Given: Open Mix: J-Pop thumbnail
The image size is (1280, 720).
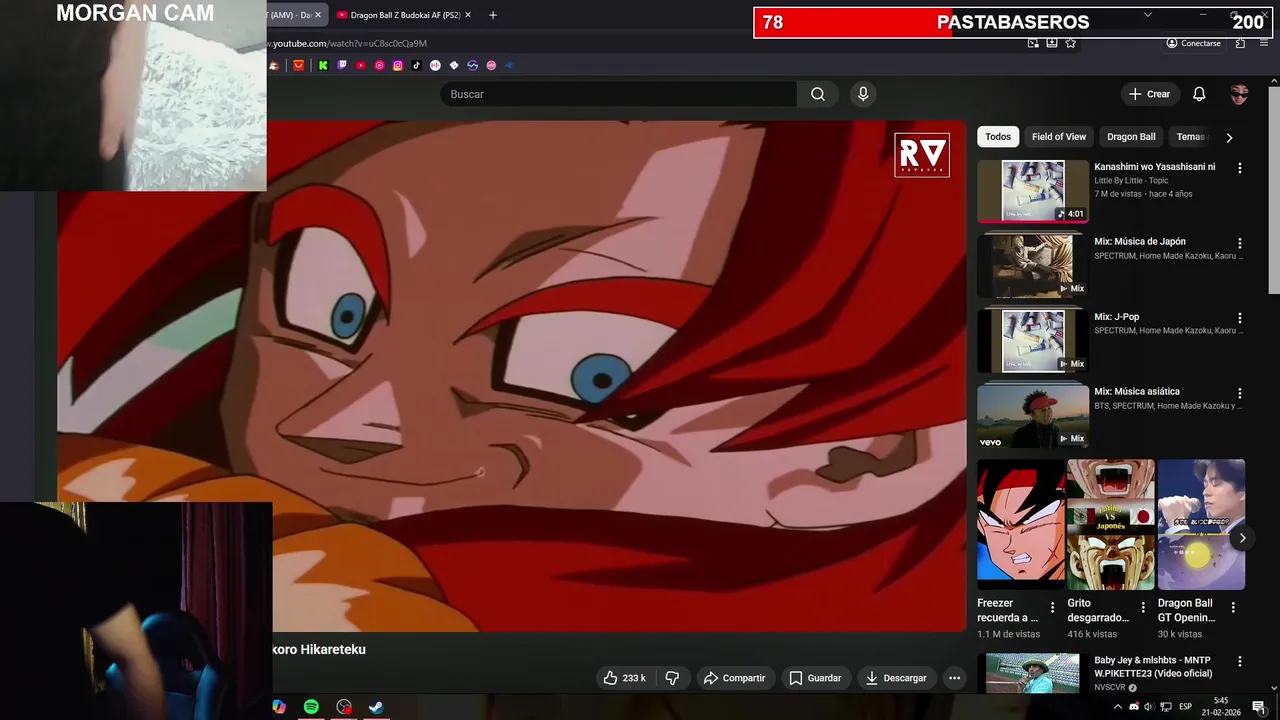Looking at the screenshot, I should point(1033,341).
